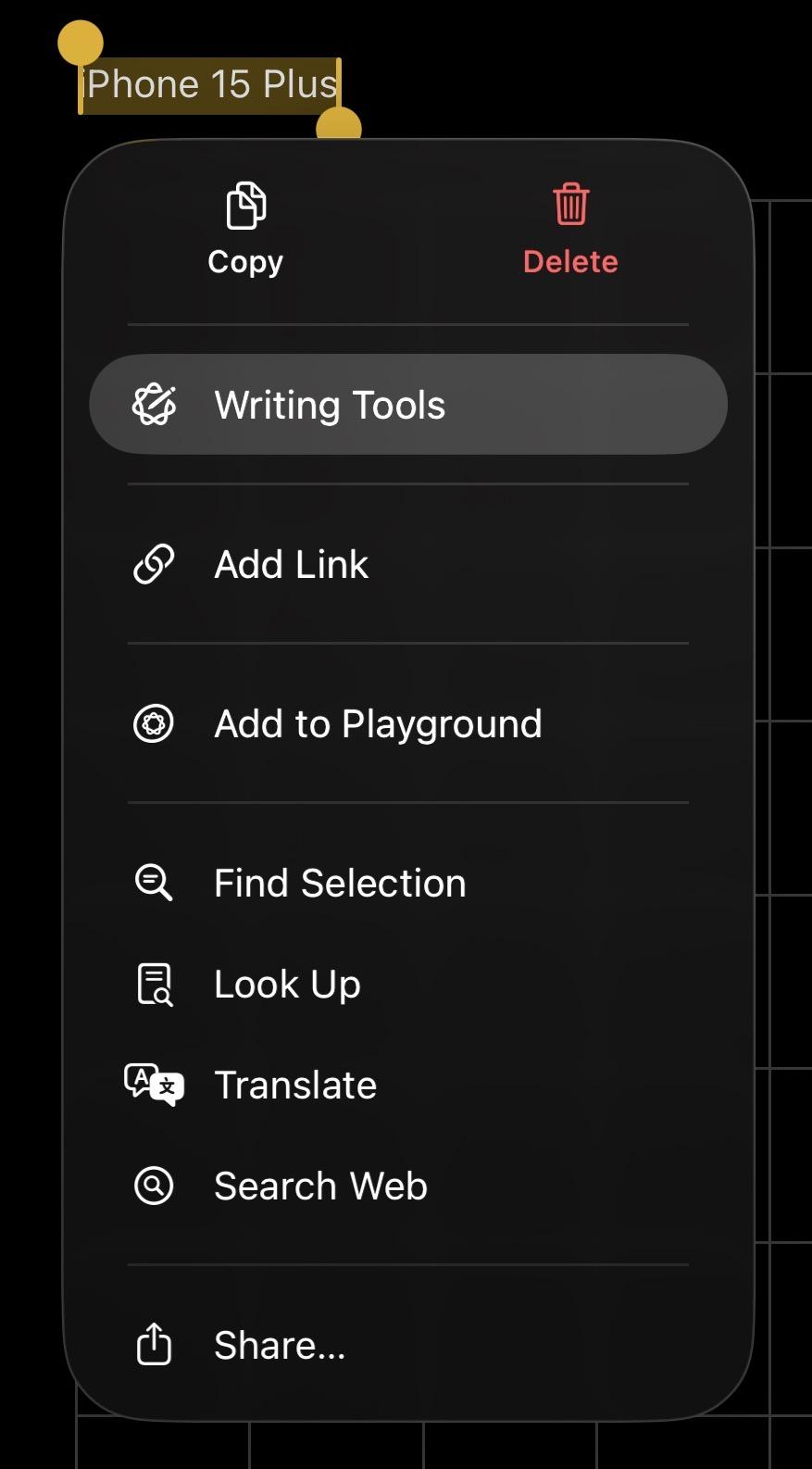Tap the Translate speech bubbles icon
This screenshot has height=1469, width=812.
pos(154,1084)
